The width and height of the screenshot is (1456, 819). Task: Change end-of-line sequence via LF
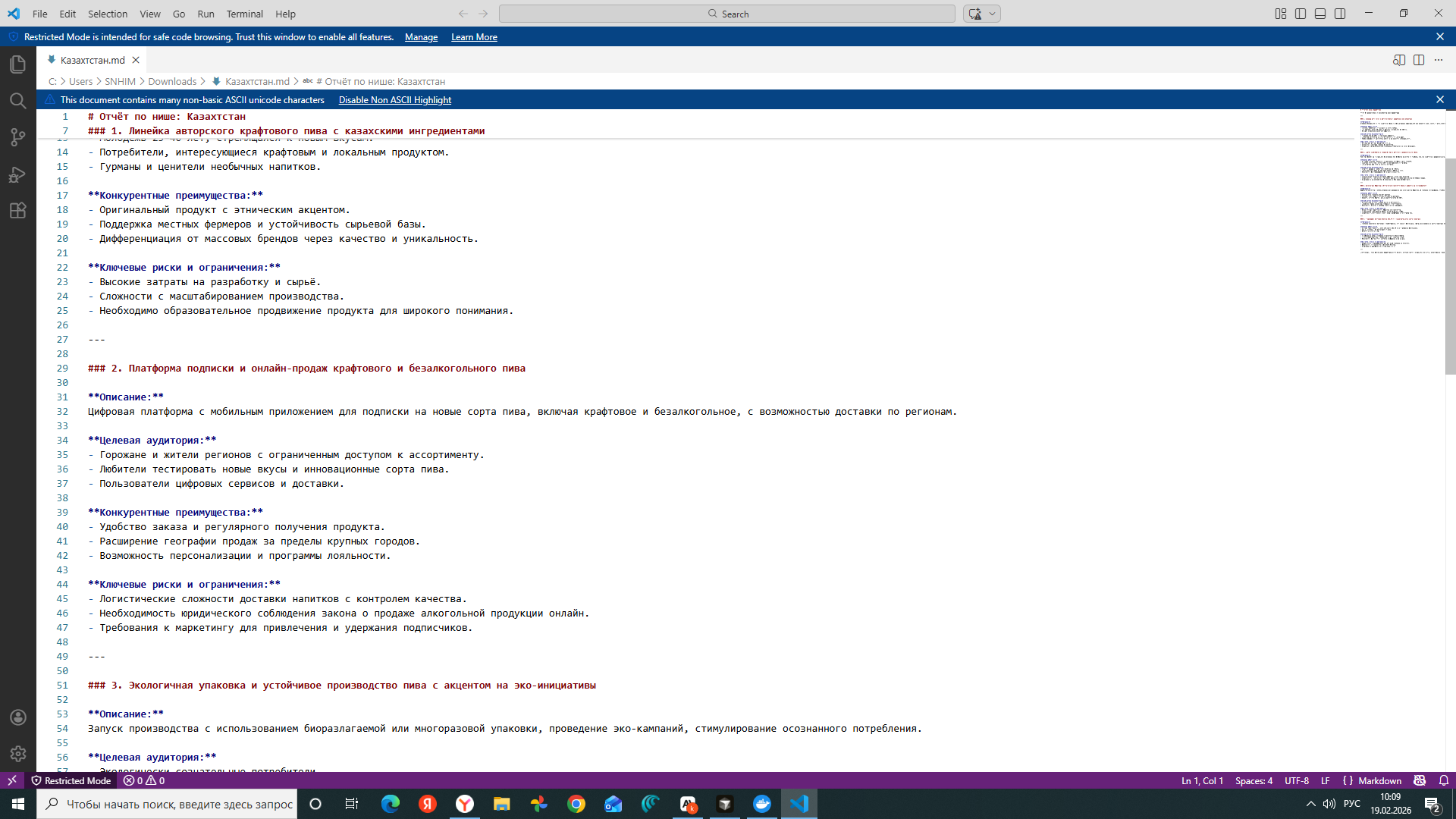(1325, 780)
